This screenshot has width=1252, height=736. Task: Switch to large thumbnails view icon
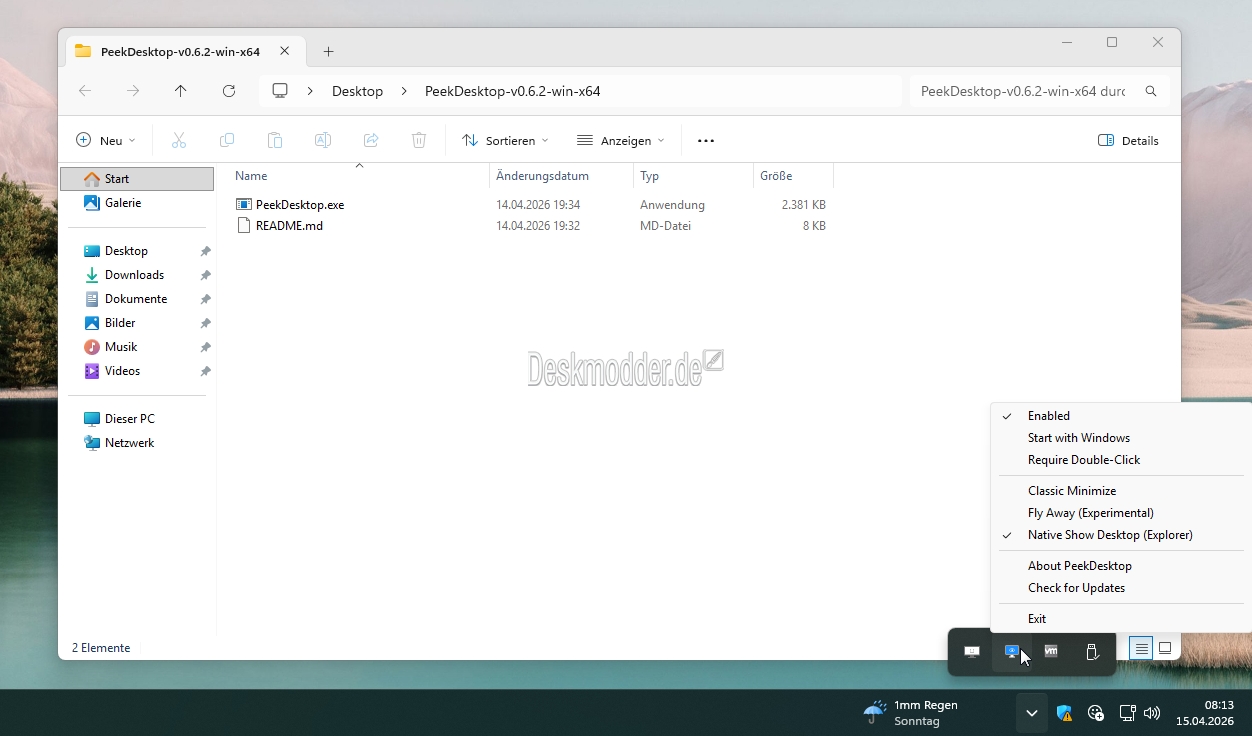click(1165, 649)
